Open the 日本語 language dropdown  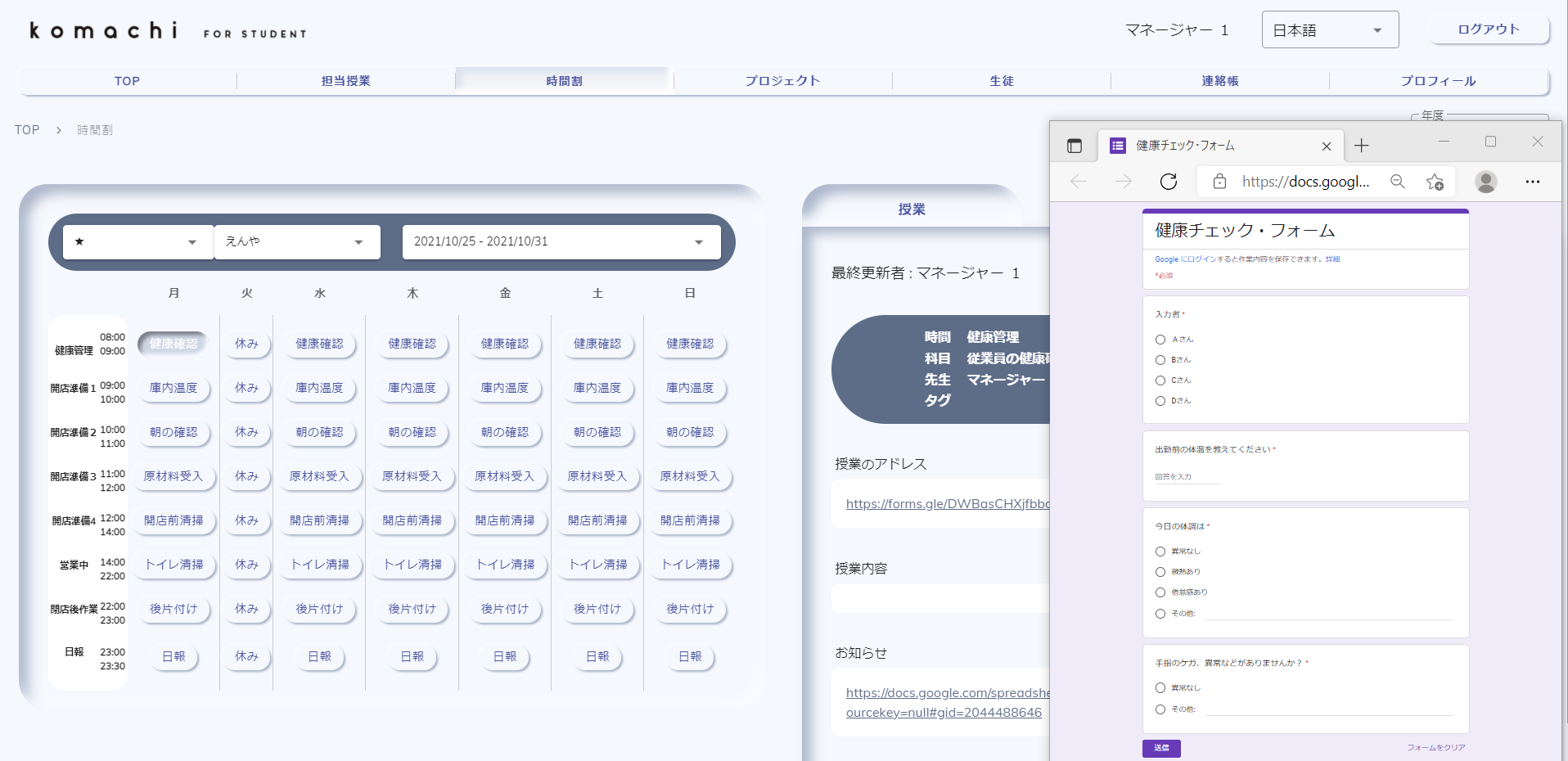pos(1330,30)
